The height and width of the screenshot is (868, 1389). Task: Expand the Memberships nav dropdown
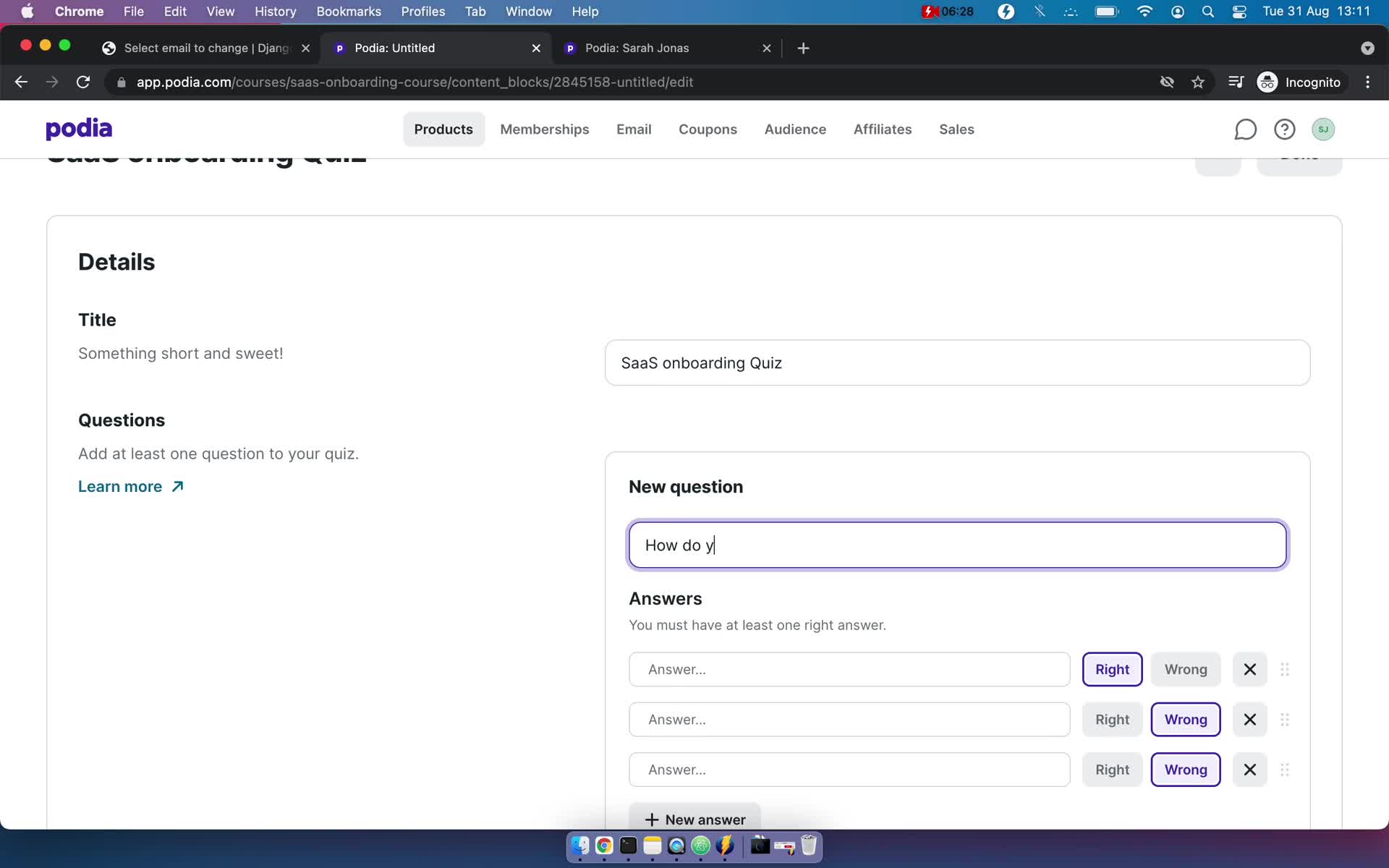[544, 128]
